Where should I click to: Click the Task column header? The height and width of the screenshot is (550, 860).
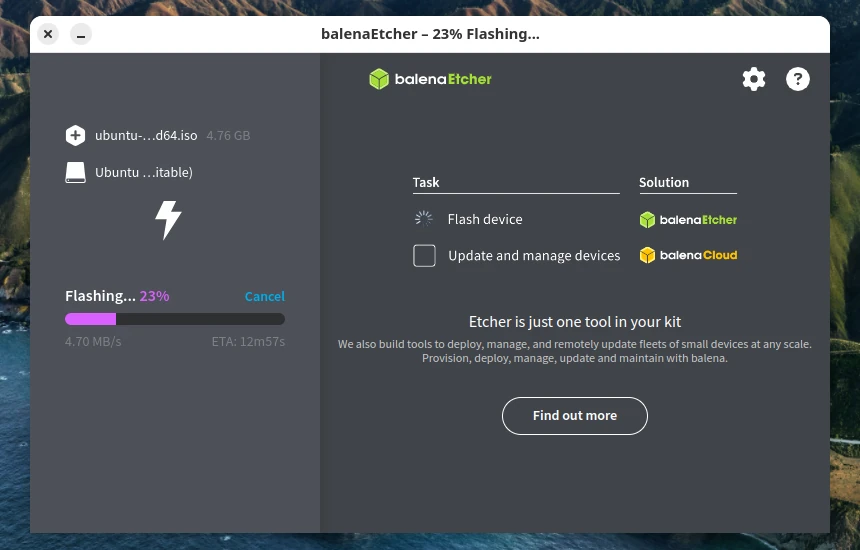tap(426, 183)
